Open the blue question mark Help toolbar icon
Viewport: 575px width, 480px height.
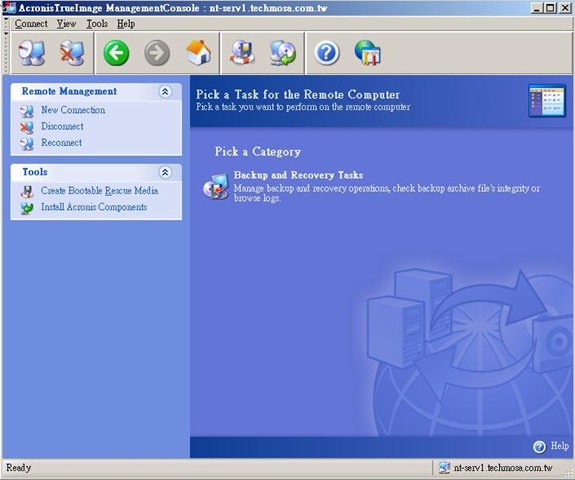click(x=327, y=53)
